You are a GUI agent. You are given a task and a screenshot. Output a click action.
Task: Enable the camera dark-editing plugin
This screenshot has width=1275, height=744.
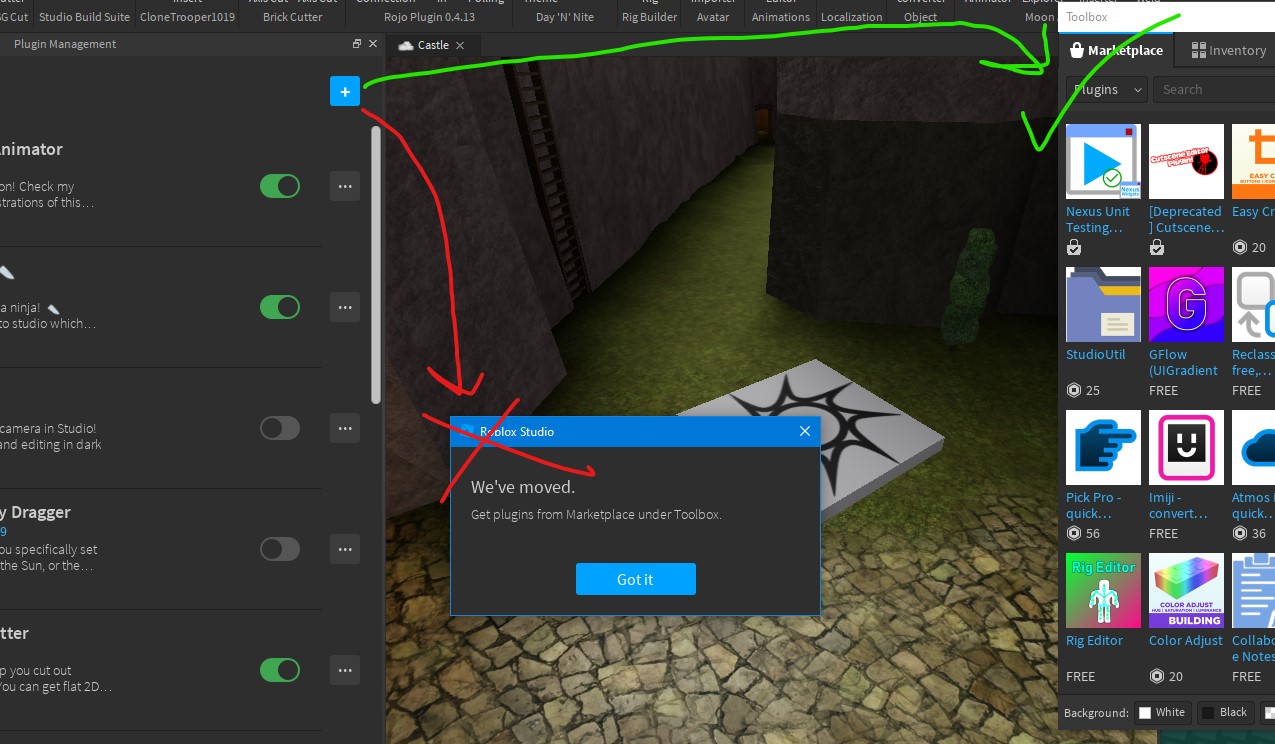click(280, 428)
